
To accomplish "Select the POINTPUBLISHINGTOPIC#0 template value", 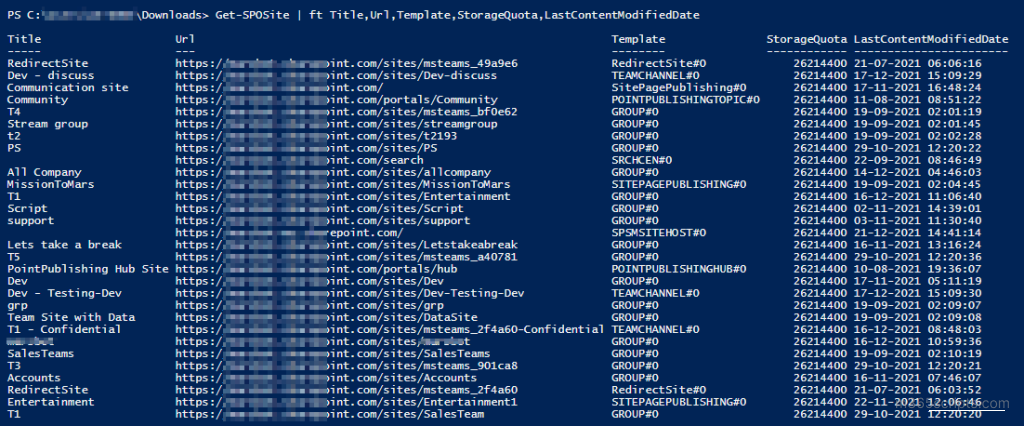I will click(686, 100).
